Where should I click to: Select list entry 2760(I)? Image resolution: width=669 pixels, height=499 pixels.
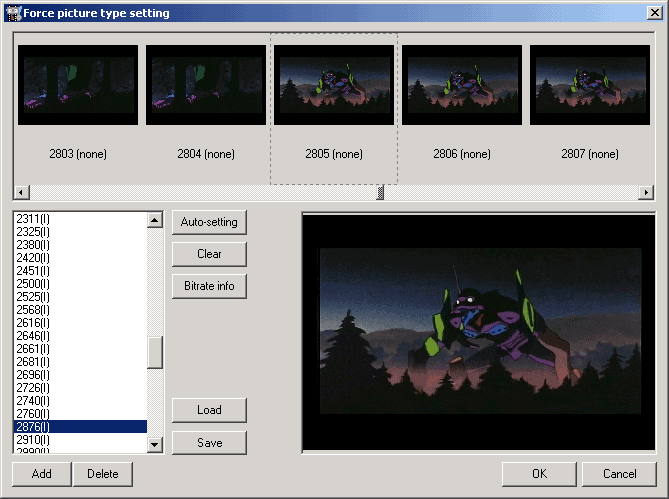[80, 414]
